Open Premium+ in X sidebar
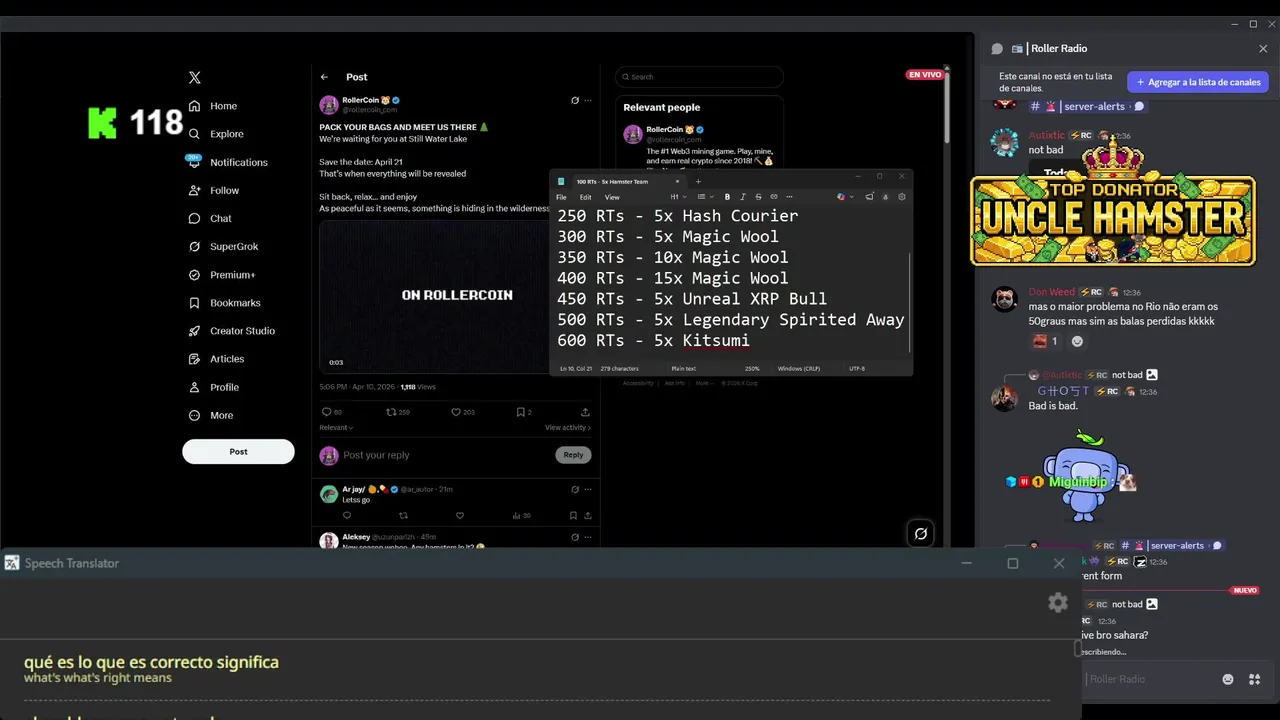 222,275
